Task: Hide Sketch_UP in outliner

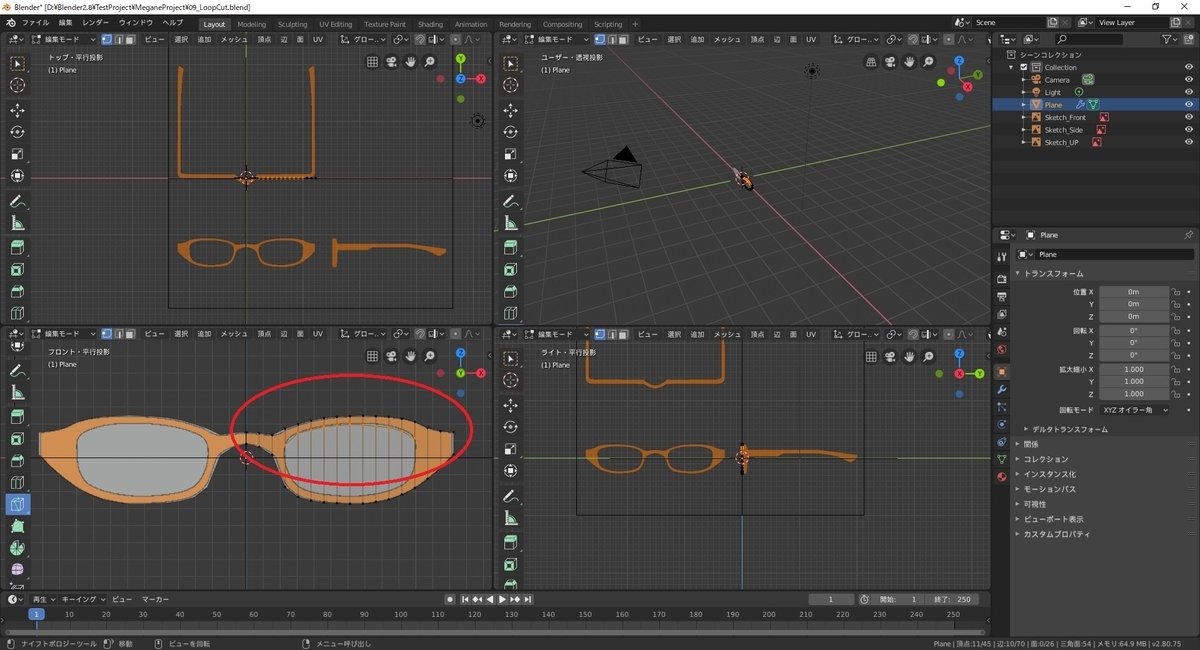Action: point(1189,142)
